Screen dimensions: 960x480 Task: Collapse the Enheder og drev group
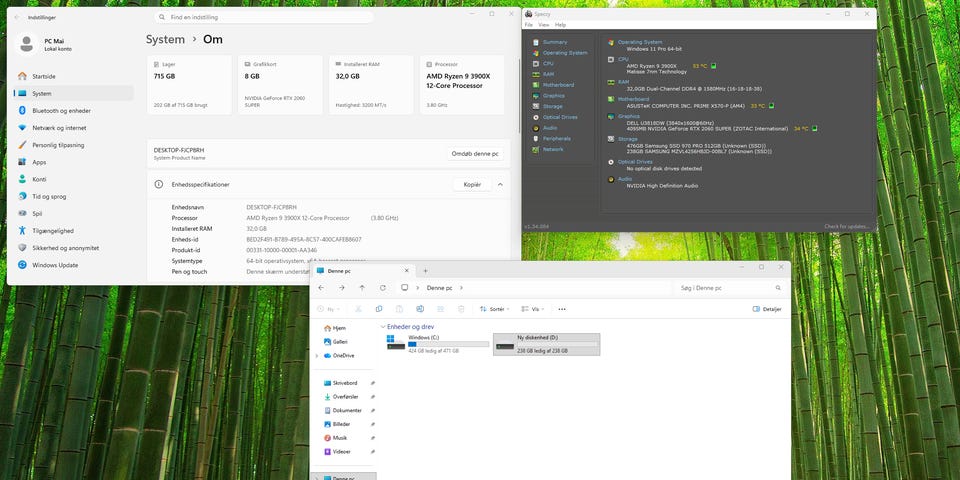pos(383,327)
